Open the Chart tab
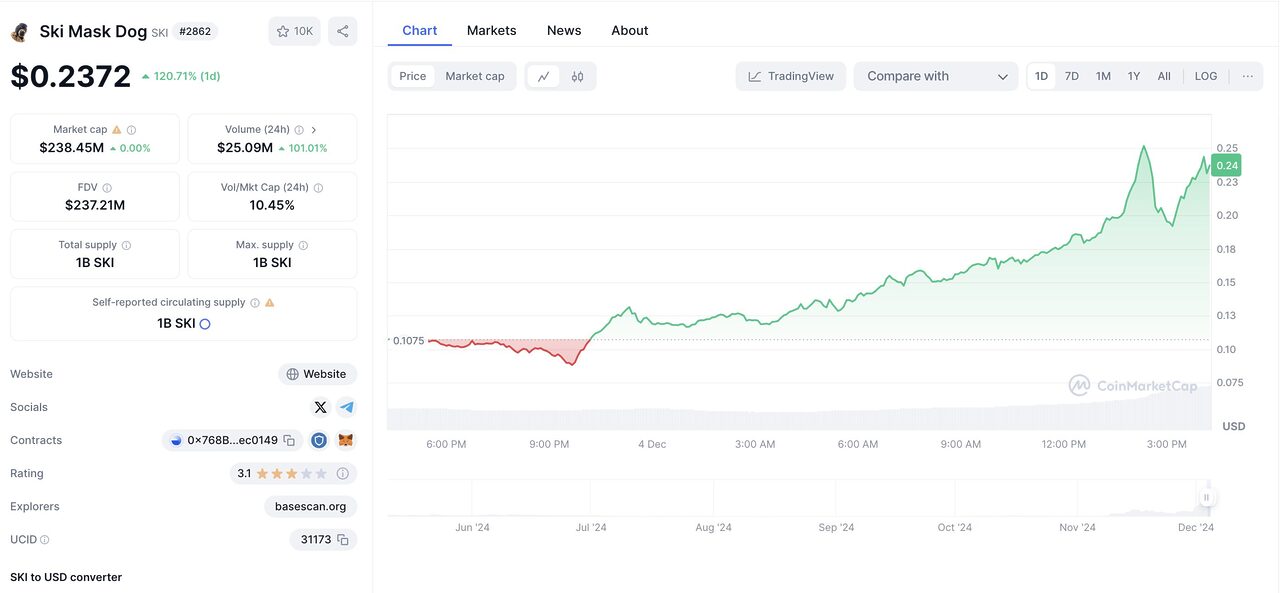This screenshot has width=1280, height=593. (420, 31)
